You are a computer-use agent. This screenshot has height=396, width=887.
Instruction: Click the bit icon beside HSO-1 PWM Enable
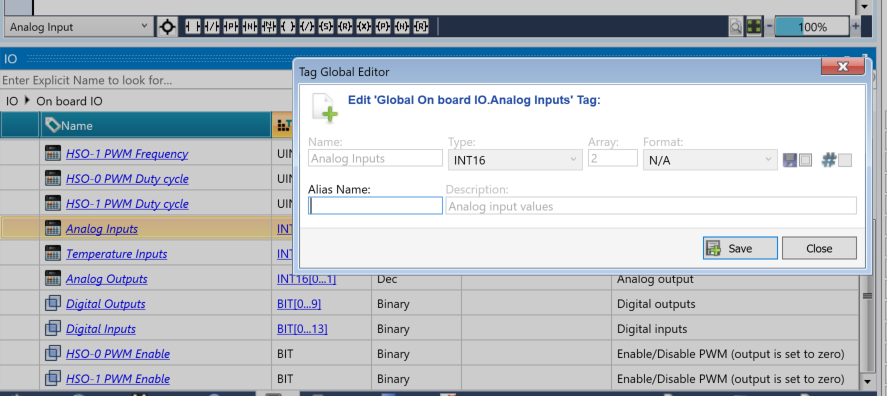click(53, 378)
